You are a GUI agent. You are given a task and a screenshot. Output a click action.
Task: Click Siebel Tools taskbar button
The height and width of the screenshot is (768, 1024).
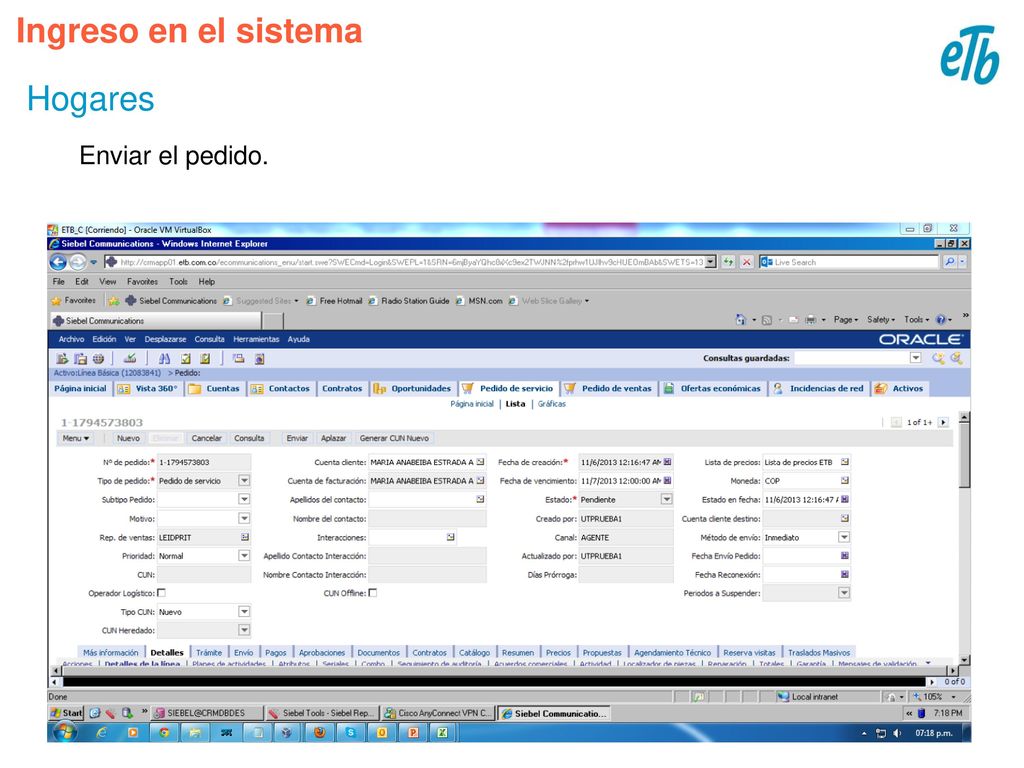coord(322,713)
